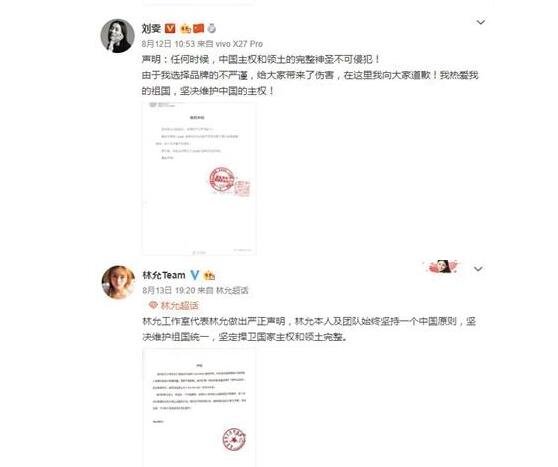Expand the options chevron on 刘雯's post
Viewport: 558px width, 467px height.
coord(481,22)
